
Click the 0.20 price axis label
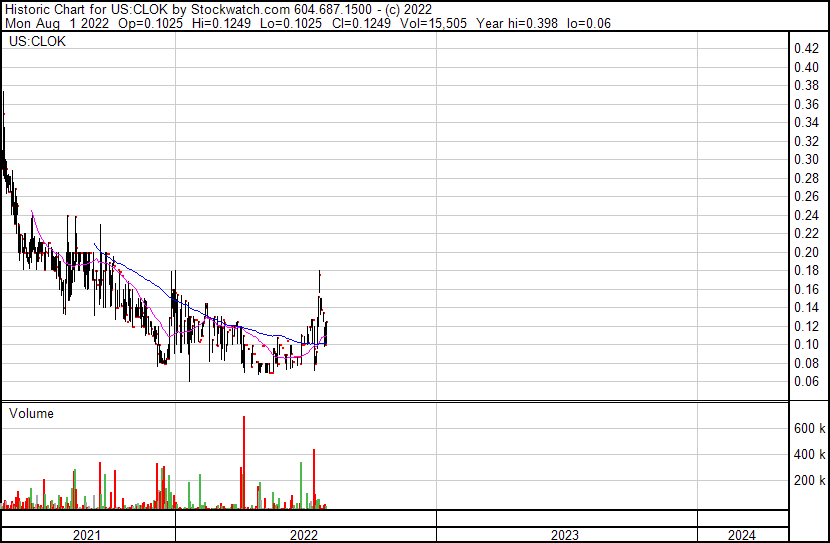[807, 252]
